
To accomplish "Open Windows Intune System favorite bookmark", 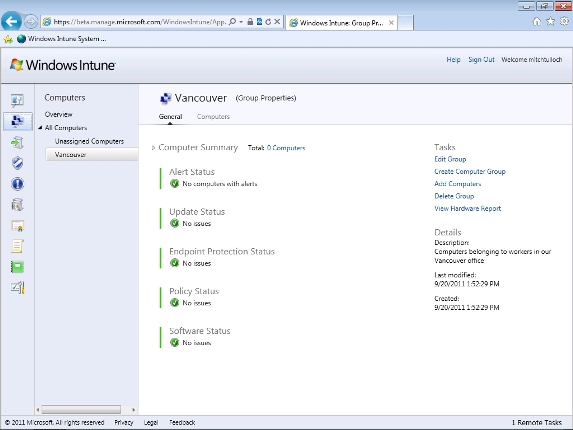I will pos(61,39).
